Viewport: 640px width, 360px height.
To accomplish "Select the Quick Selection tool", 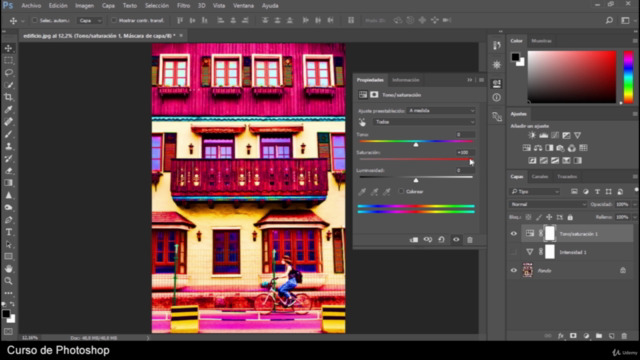I will (9, 85).
